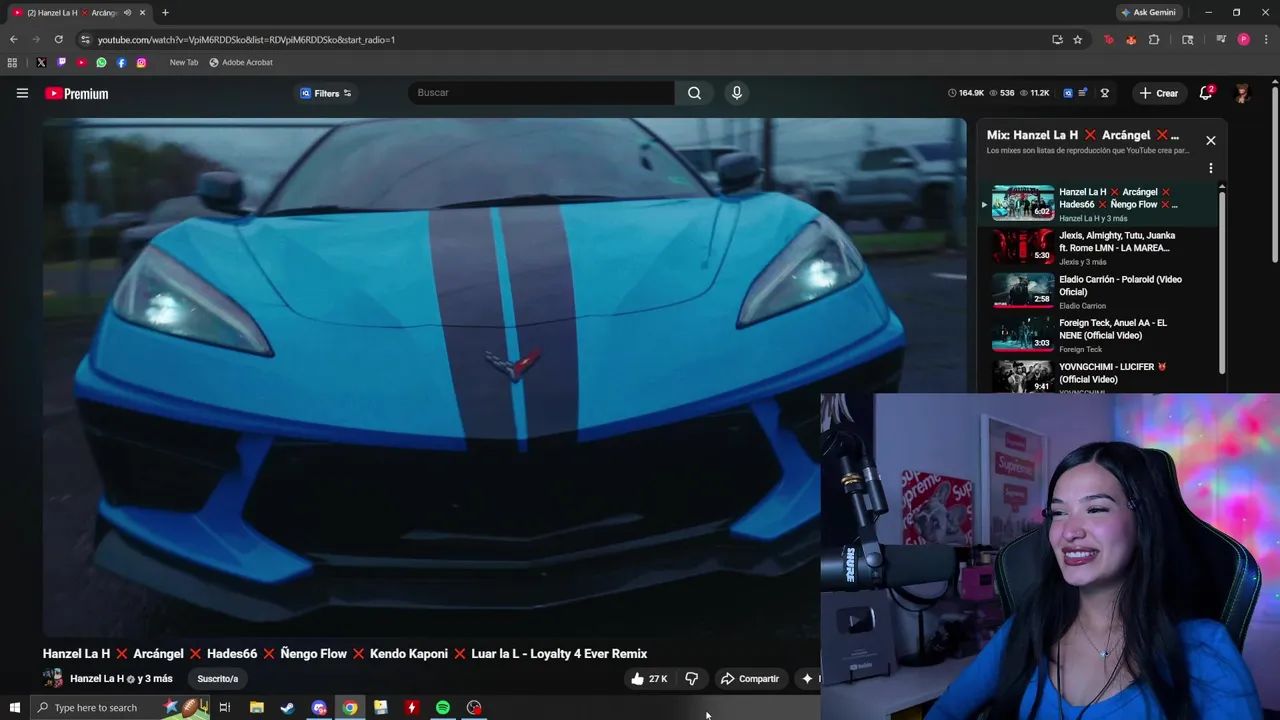This screenshot has width=1280, height=720.
Task: Open the Crear create button
Action: pos(1159,93)
